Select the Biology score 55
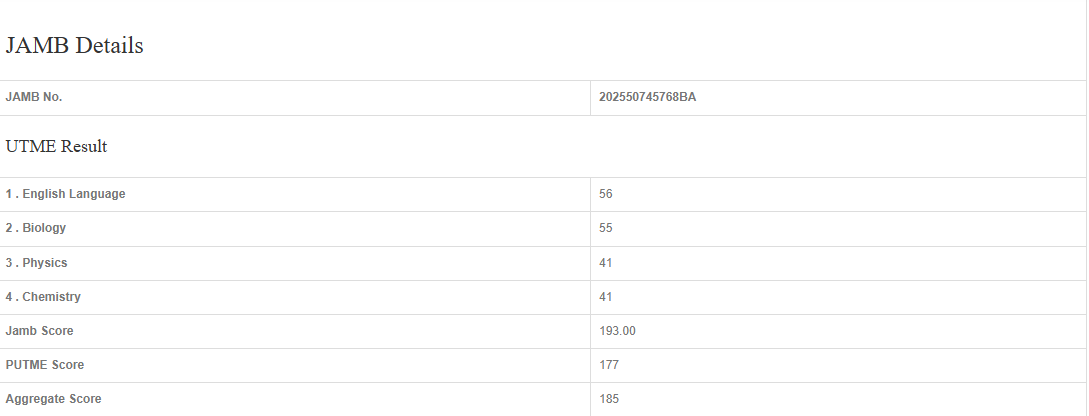This screenshot has width=1089, height=416. click(606, 228)
